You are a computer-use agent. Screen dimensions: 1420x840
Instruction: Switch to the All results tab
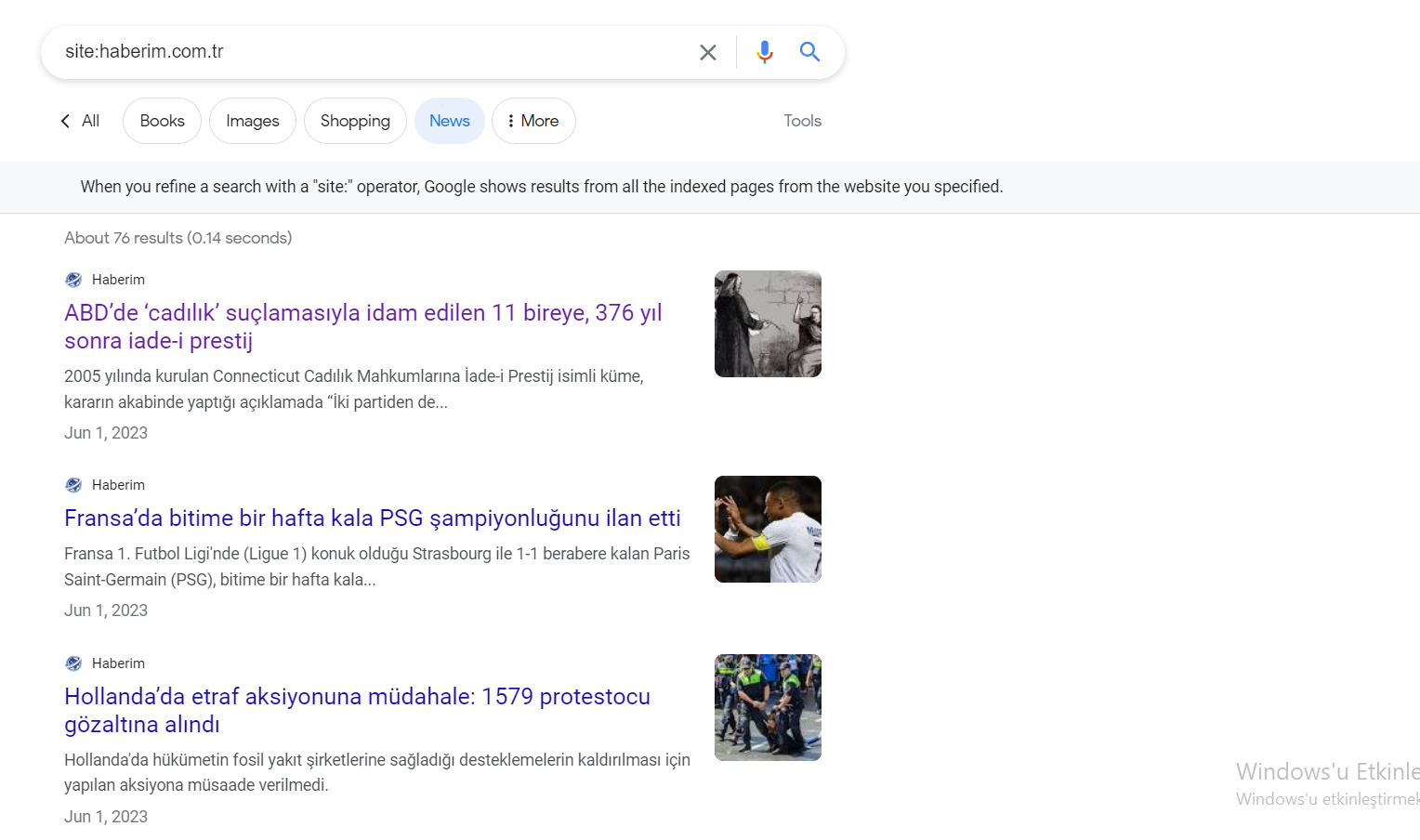[90, 121]
